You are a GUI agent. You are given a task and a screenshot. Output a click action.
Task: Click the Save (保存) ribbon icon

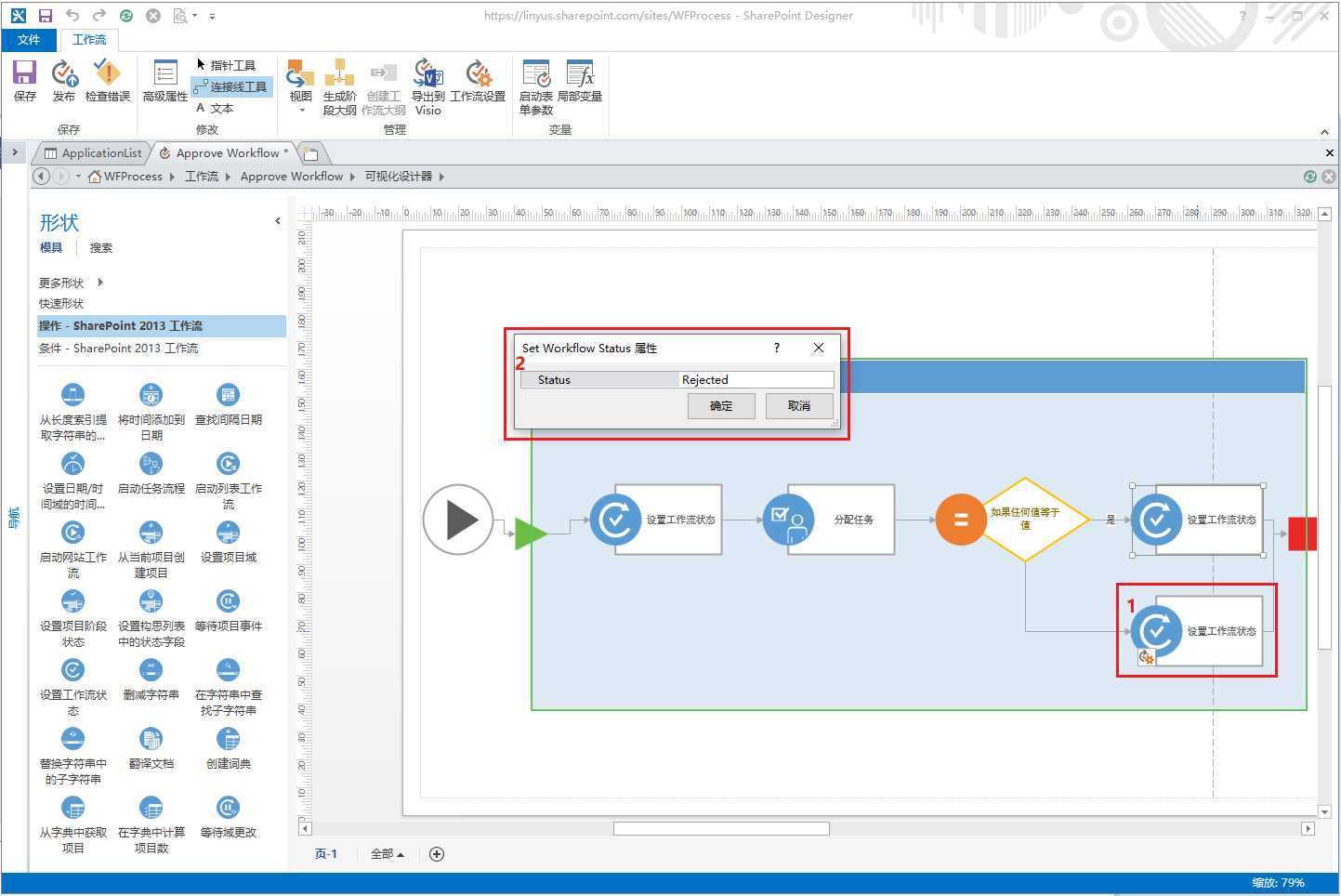point(24,80)
